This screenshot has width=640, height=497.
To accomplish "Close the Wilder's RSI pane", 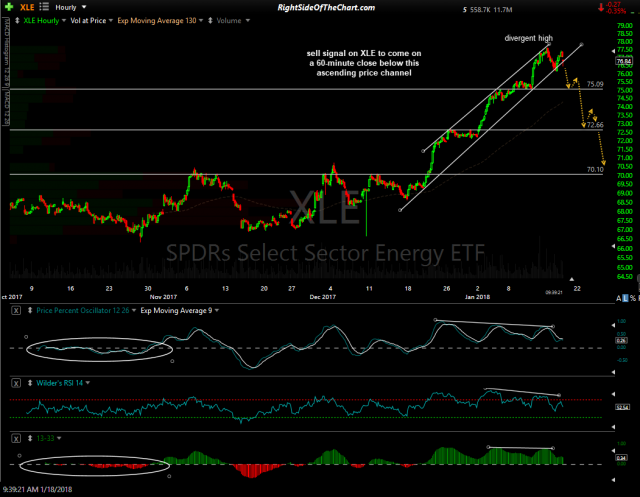I will 16,383.
